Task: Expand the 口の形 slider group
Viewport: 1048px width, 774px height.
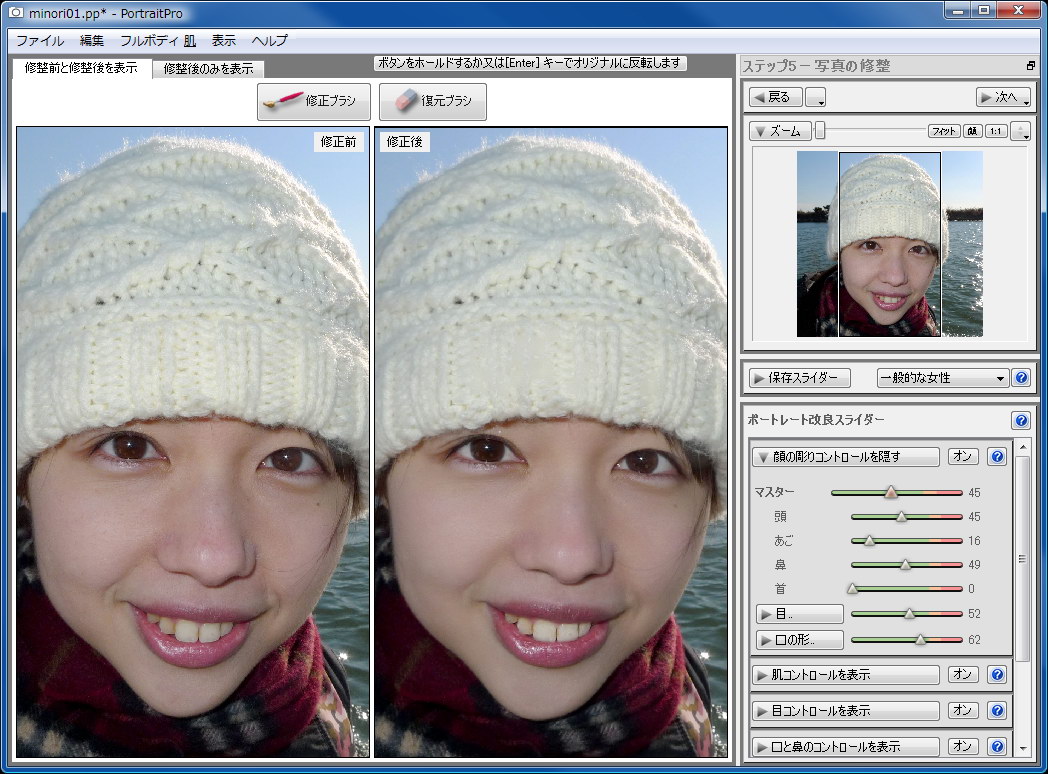Action: (x=799, y=640)
